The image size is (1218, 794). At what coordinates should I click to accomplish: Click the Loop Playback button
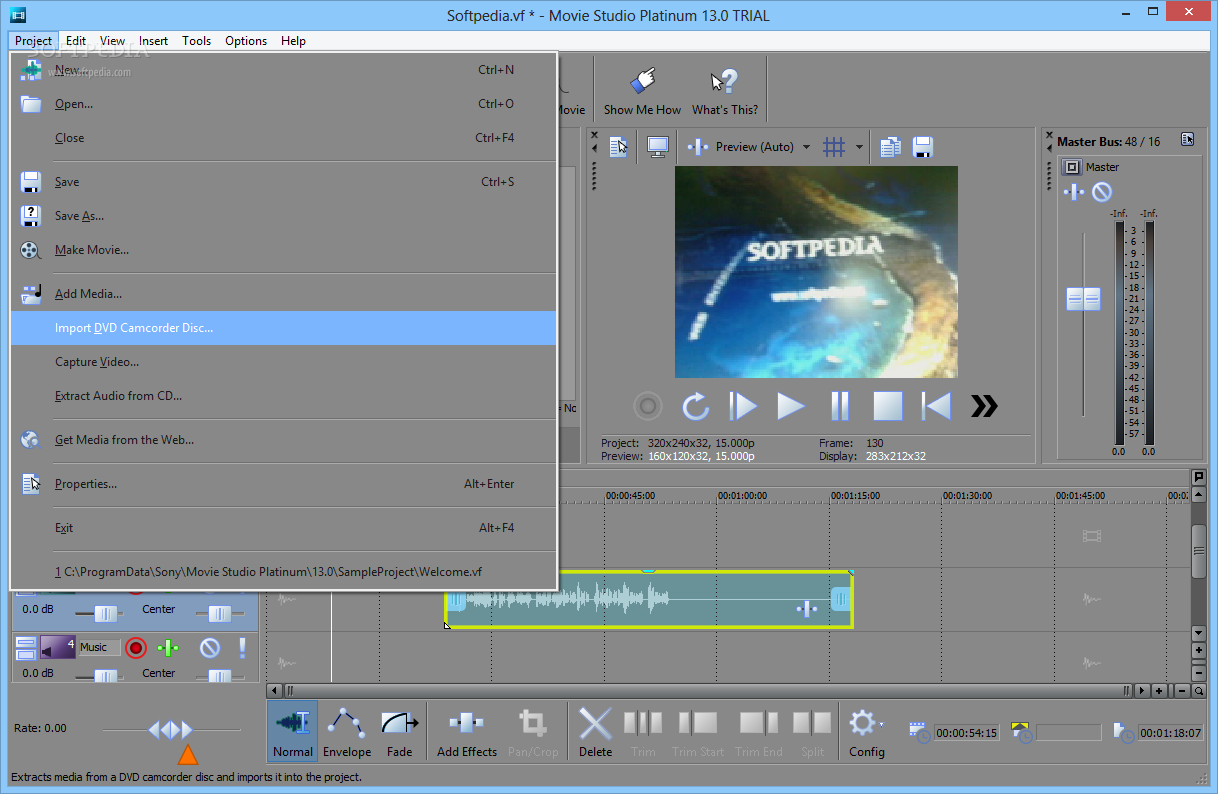[695, 406]
